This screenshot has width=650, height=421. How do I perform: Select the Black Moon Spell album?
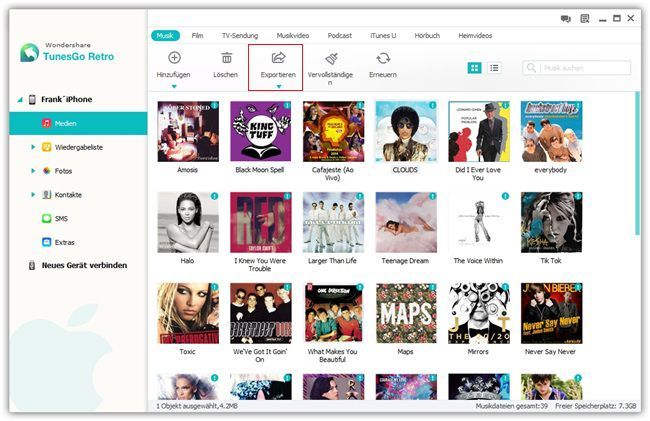[261, 131]
